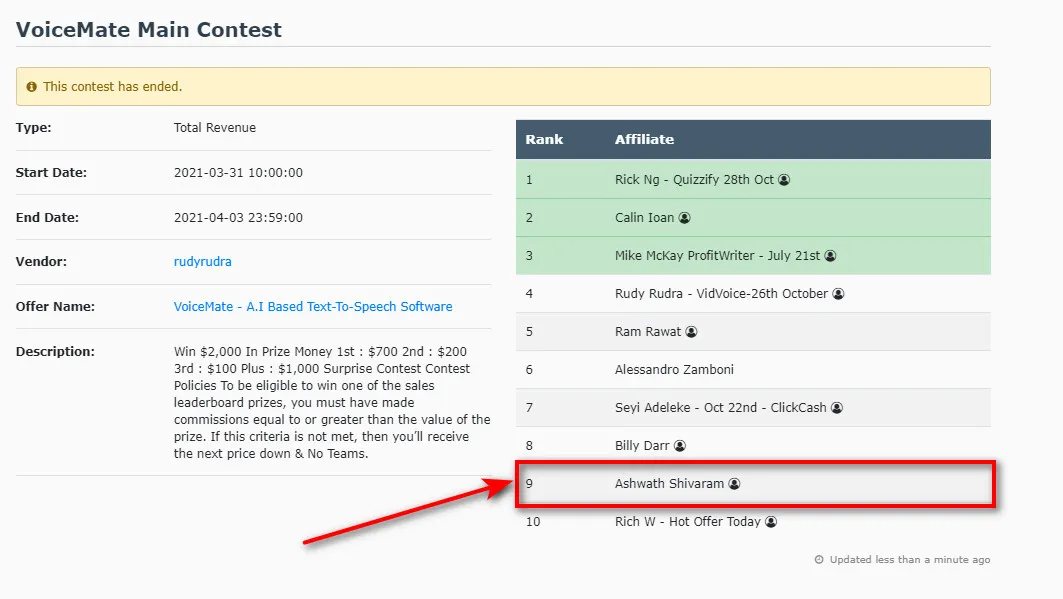Click the Rank column header
This screenshot has width=1063, height=599.
pos(544,139)
